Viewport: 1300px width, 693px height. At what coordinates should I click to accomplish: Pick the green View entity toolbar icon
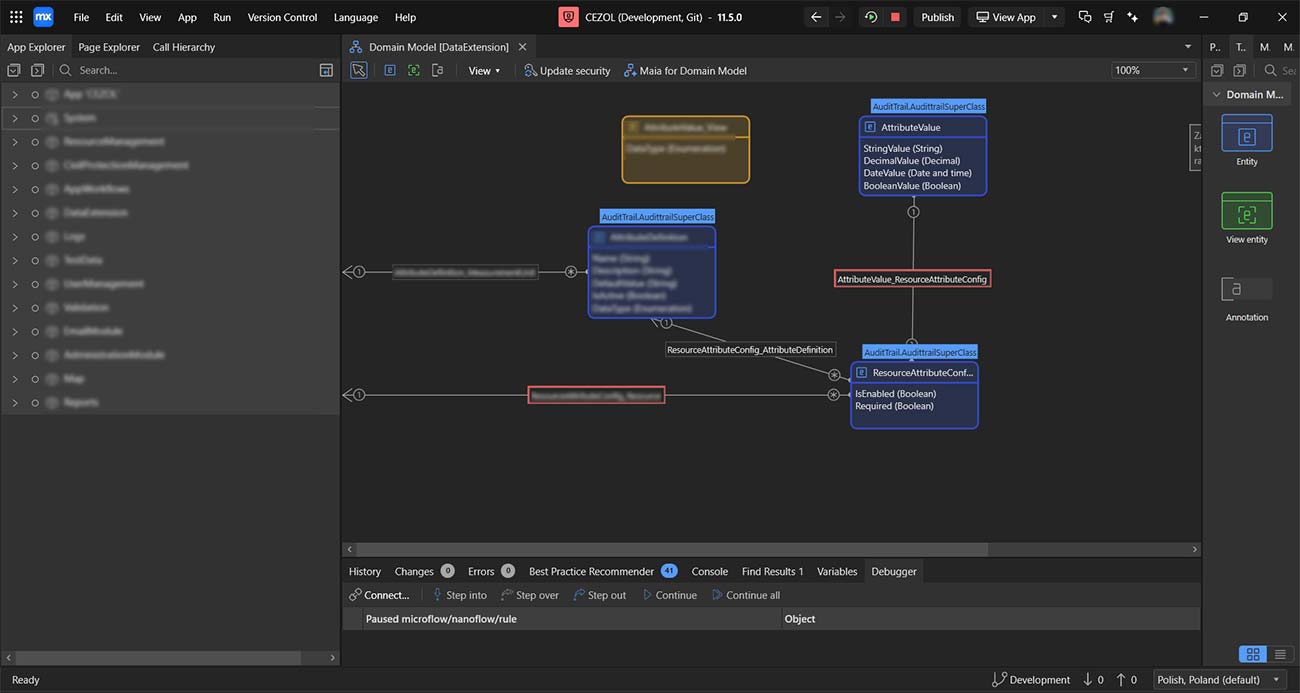[413, 70]
